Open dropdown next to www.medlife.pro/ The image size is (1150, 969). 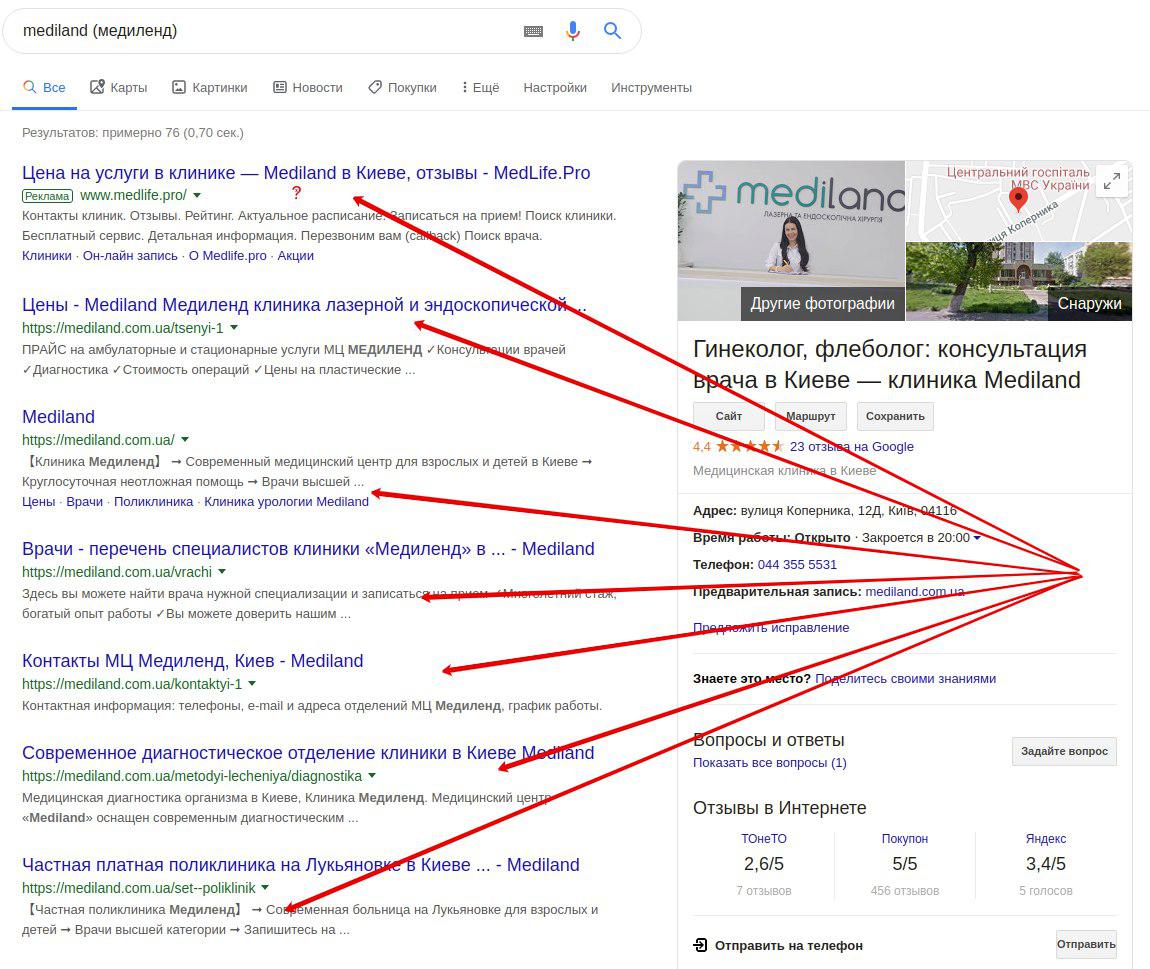pyautogui.click(x=197, y=196)
